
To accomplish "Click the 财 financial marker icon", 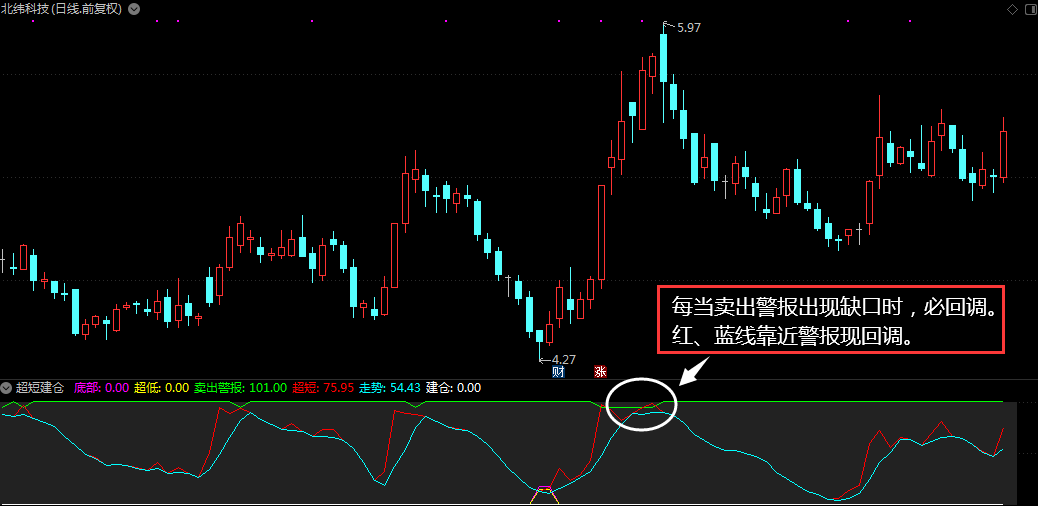I will pos(557,372).
